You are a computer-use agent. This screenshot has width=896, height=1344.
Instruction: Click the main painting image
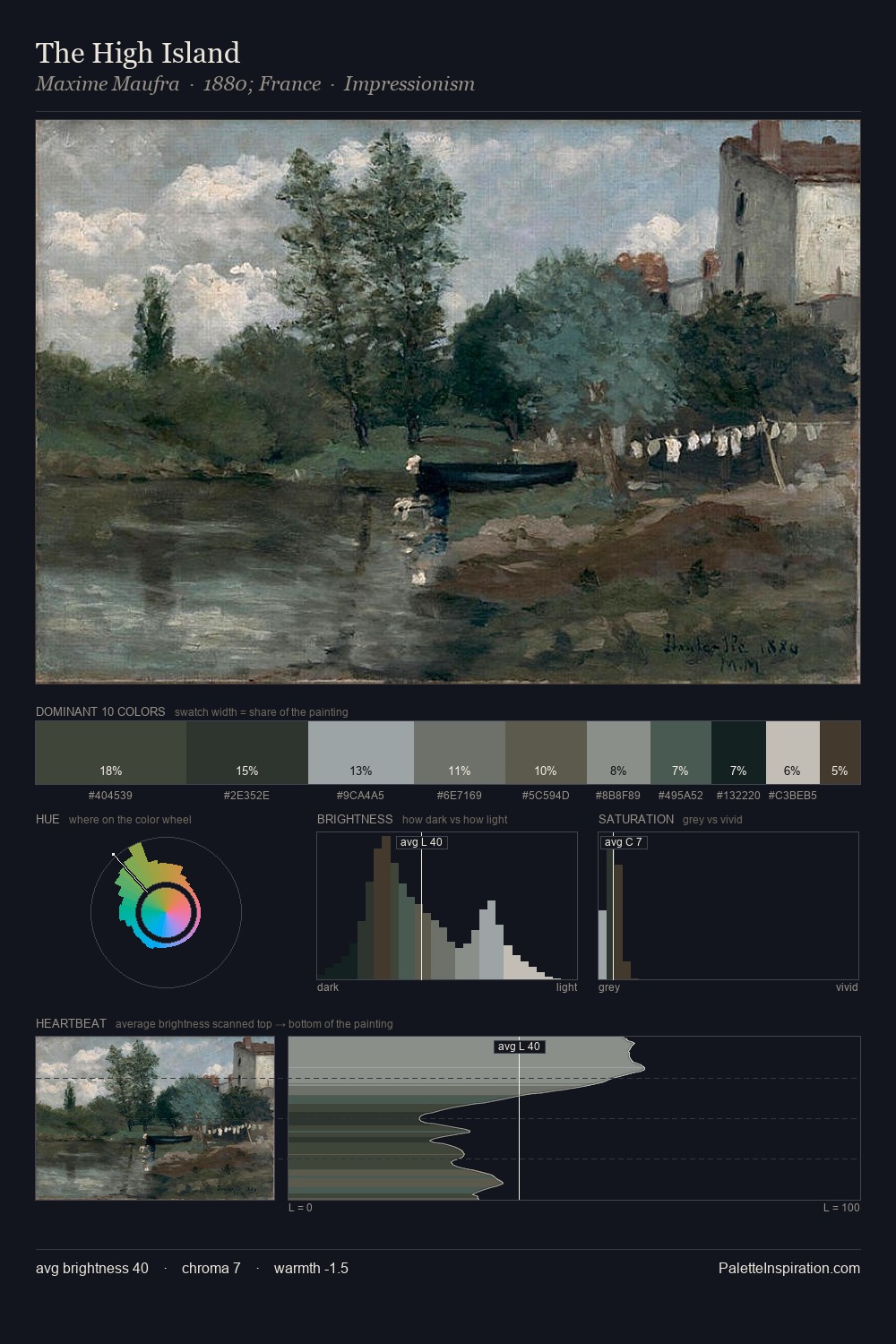click(448, 402)
